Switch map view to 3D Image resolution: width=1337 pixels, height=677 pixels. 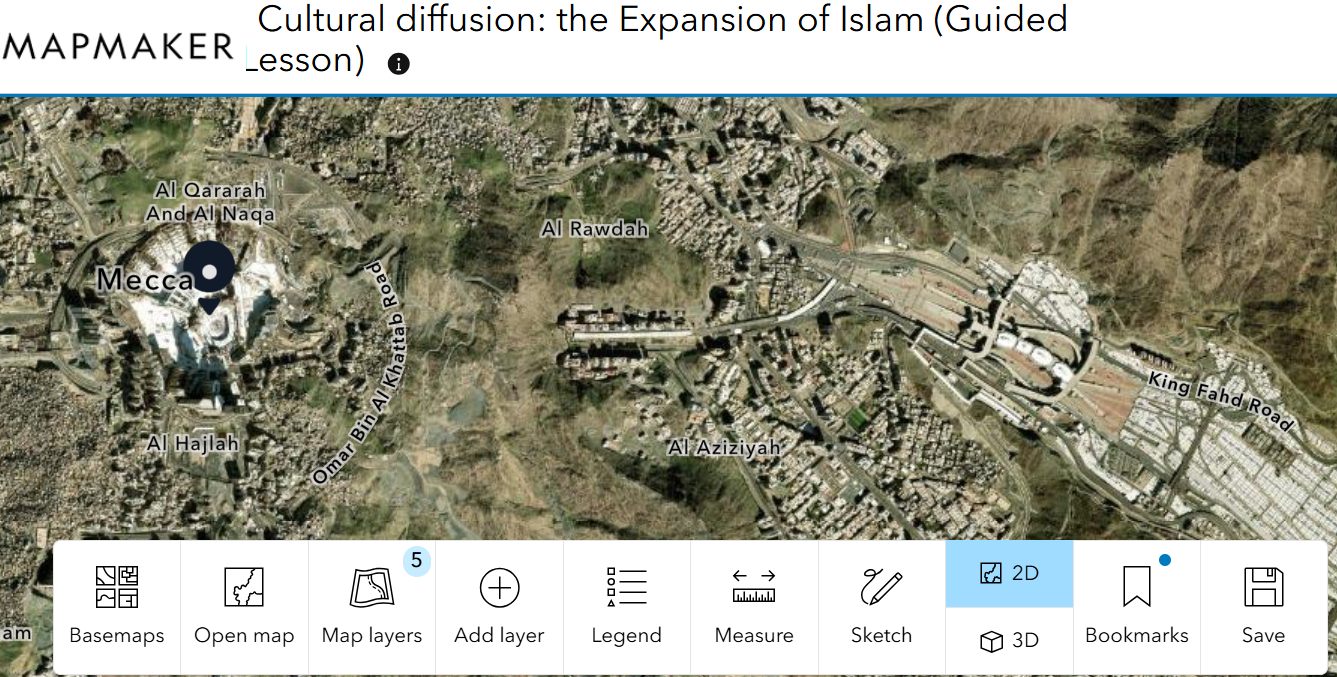point(1009,641)
